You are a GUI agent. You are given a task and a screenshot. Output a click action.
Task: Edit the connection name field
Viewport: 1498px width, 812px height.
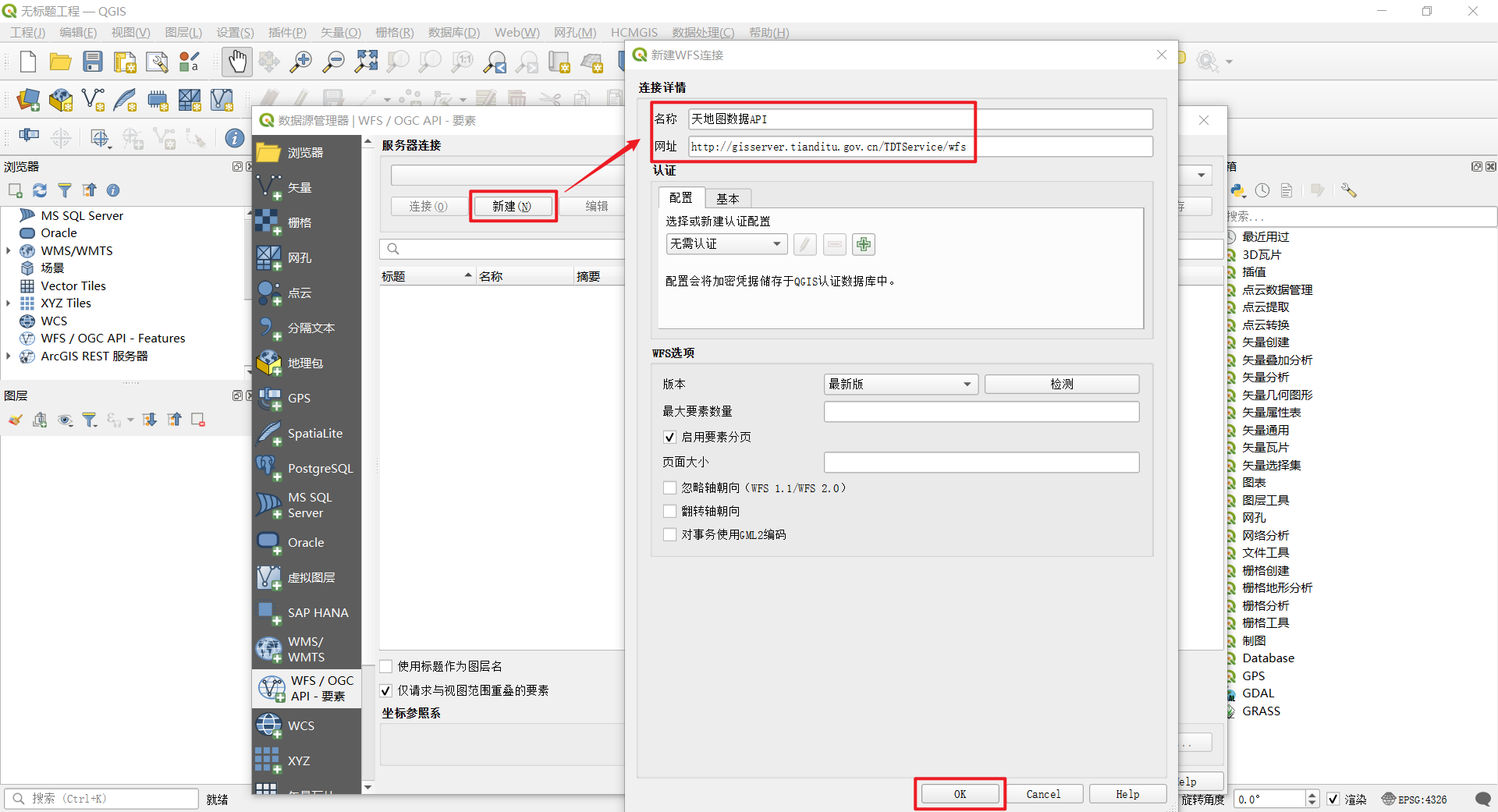921,119
